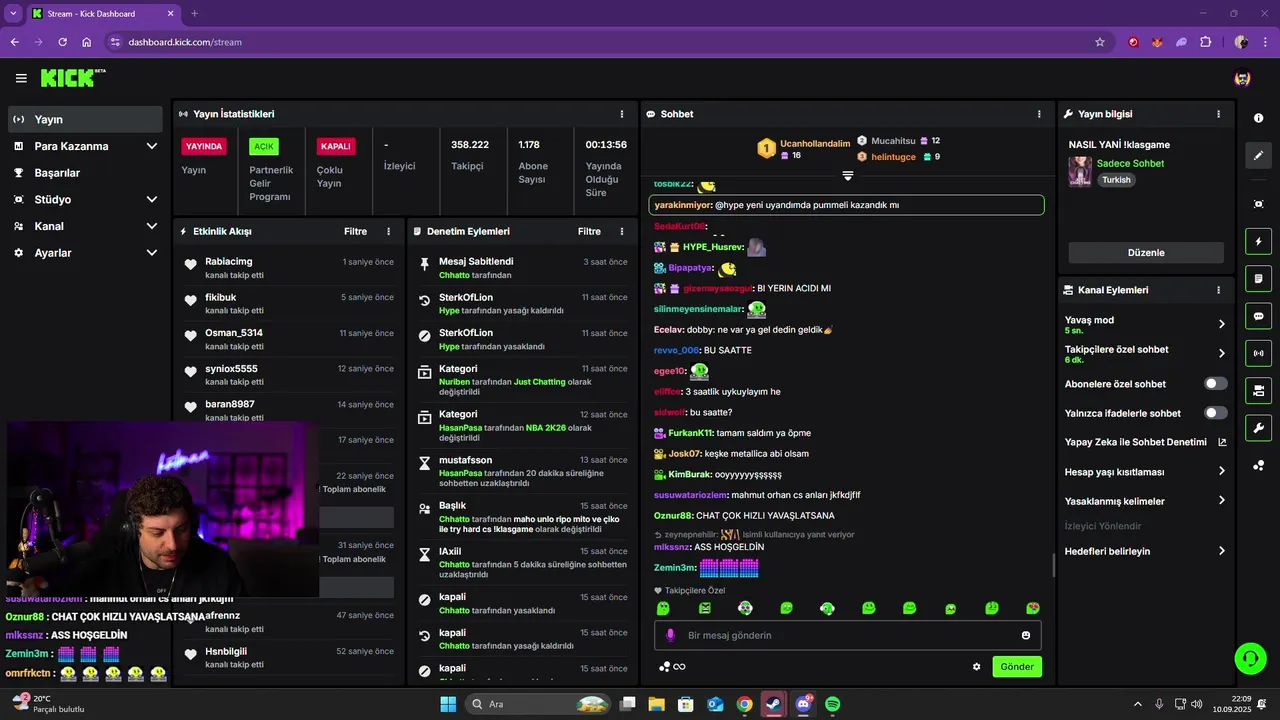1280x720 pixels.
Task: Open Rabiacimg follower entry
Action: [x=289, y=267]
